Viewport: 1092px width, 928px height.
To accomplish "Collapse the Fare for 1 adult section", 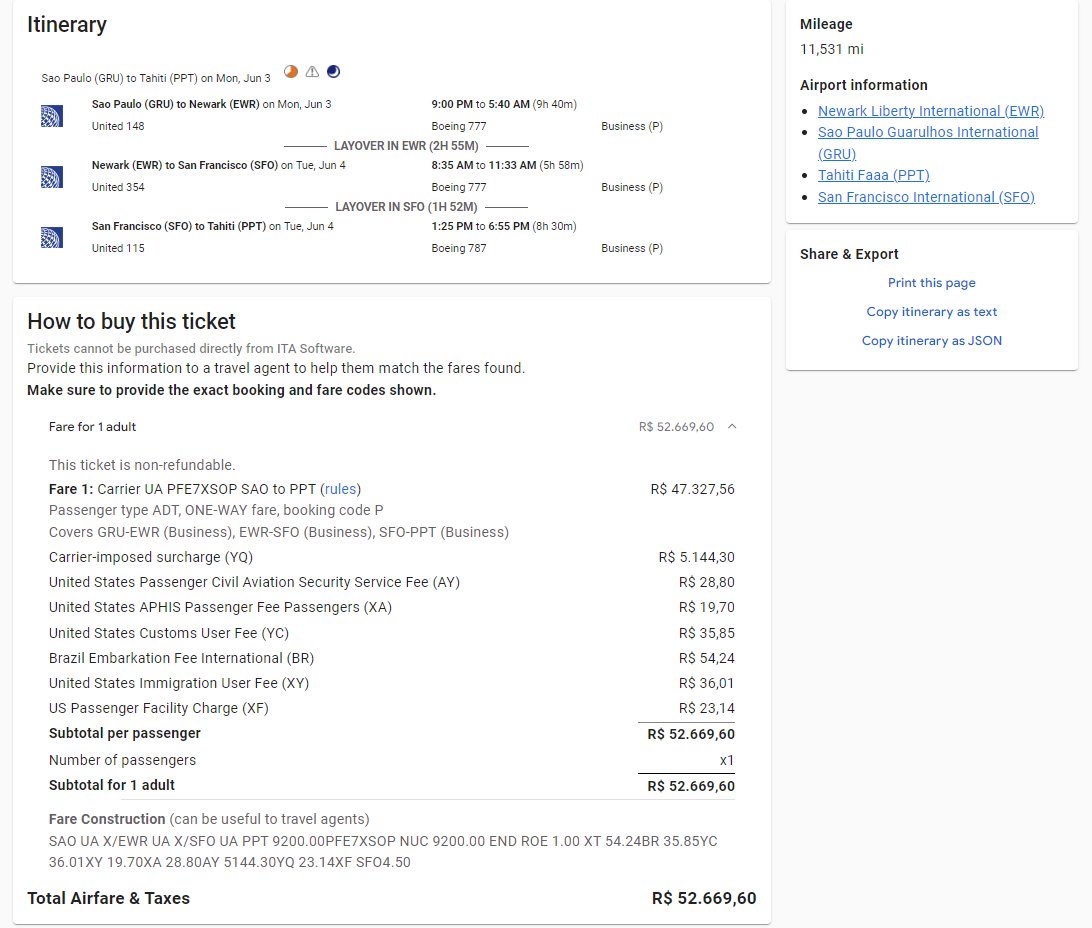I will pyautogui.click(x=732, y=427).
